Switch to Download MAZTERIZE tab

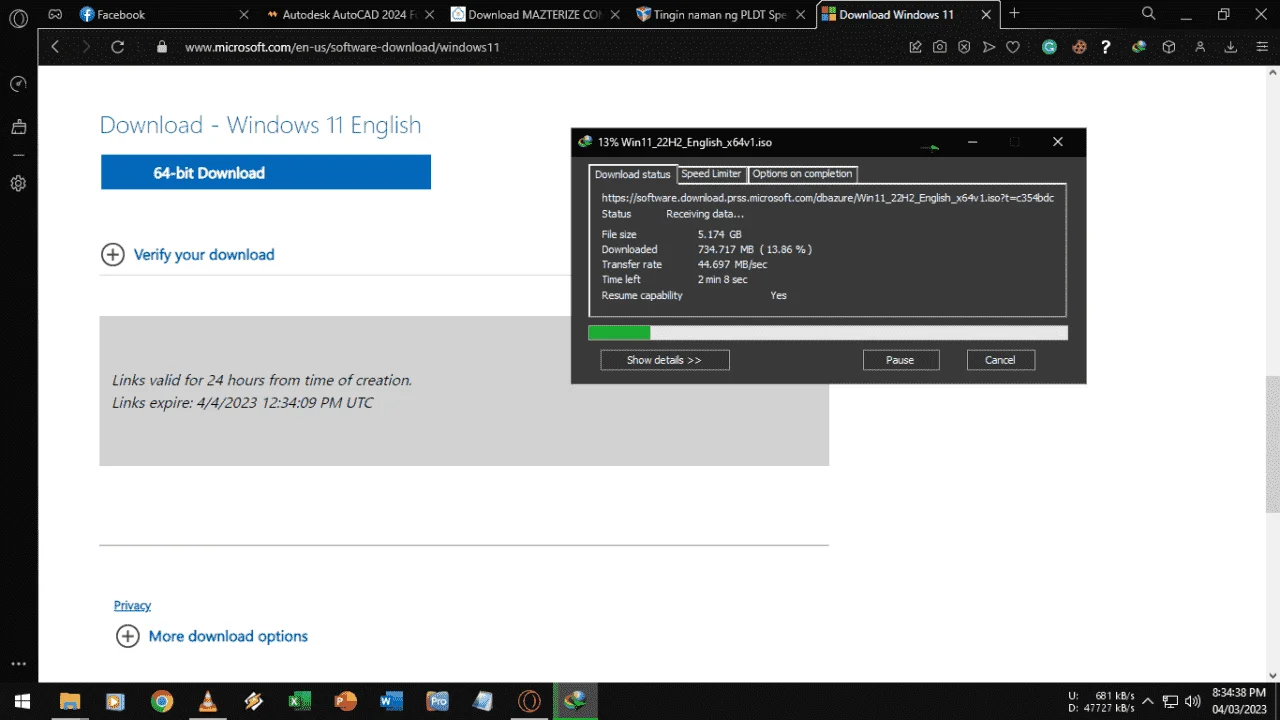coord(536,14)
